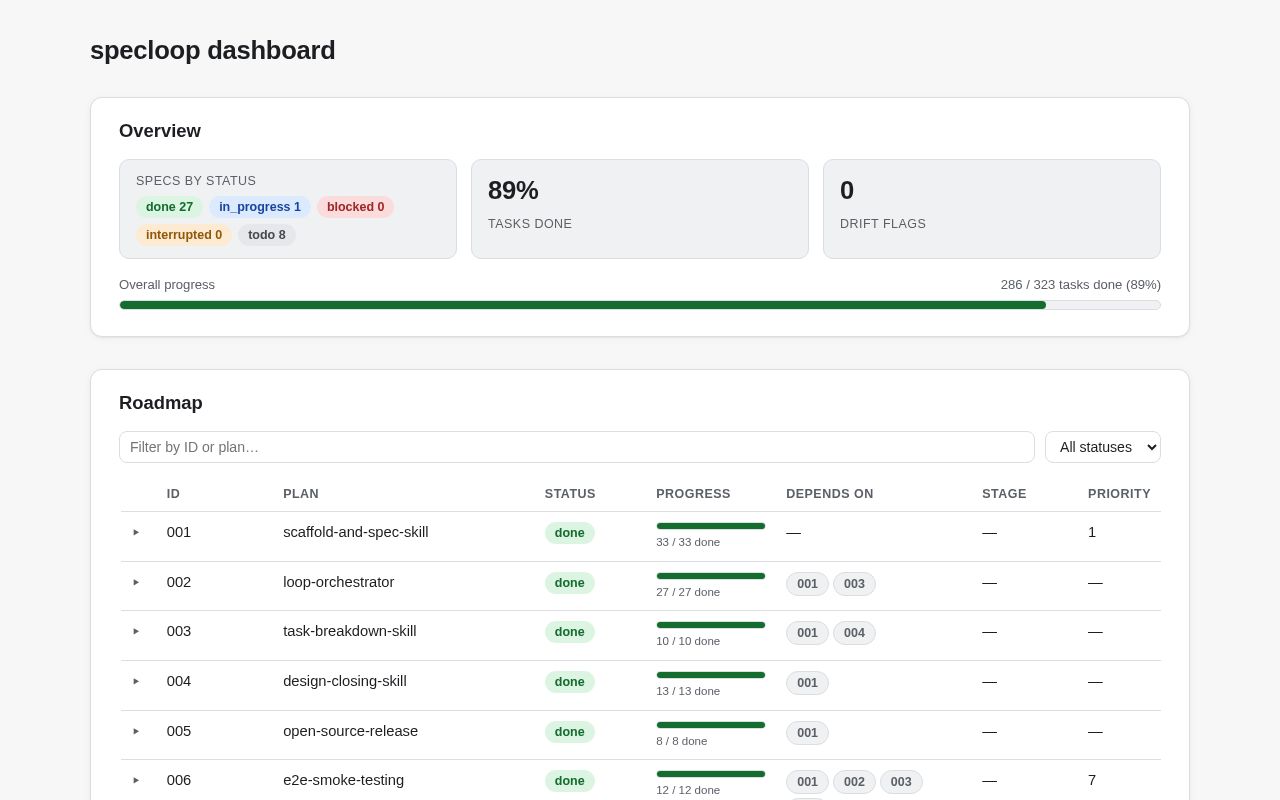Click dependency chip 002 in e2e-smoke-testing row
The image size is (1280, 800).
pos(854,782)
